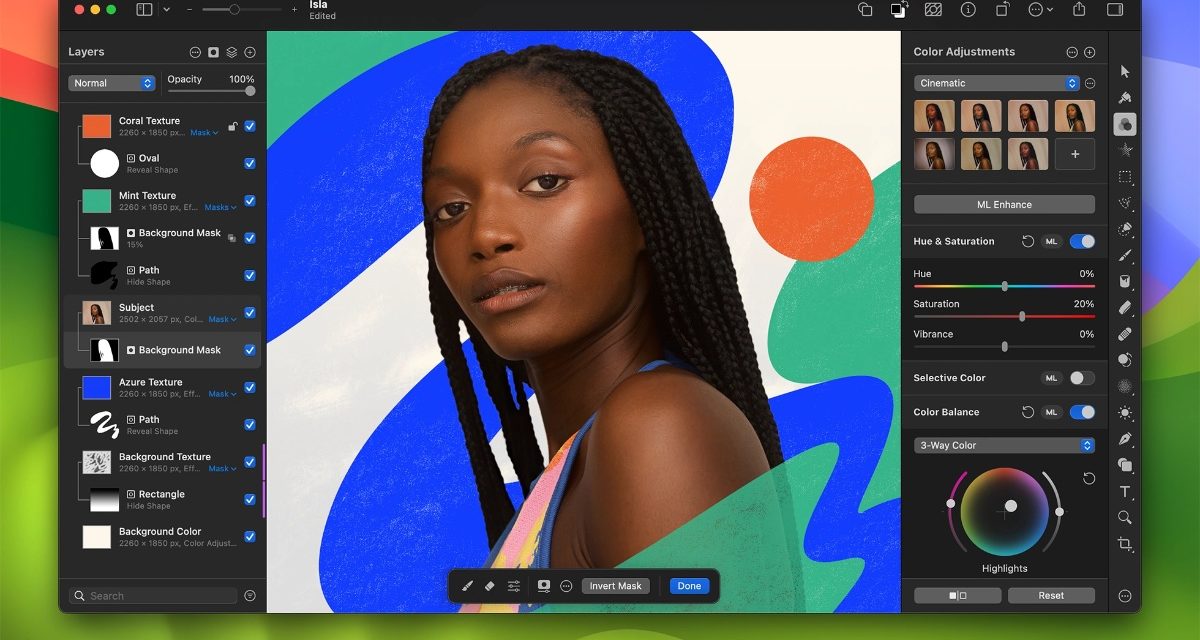Screen dimensions: 1200x640
Task: Click the layer Search field
Action: [x=155, y=596]
